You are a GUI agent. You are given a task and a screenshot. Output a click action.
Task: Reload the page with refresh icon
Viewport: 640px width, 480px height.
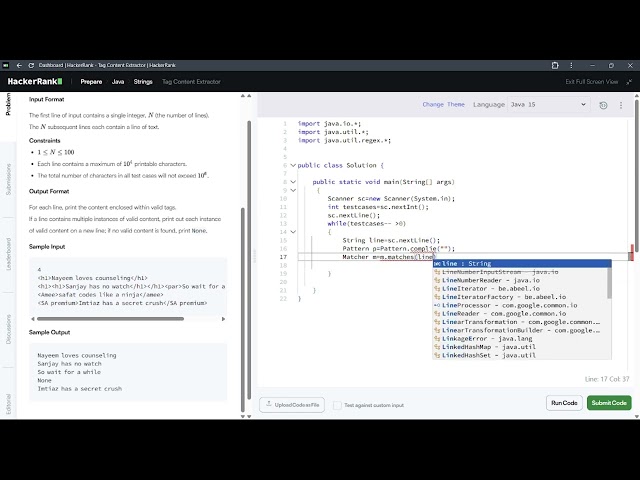click(31, 65)
